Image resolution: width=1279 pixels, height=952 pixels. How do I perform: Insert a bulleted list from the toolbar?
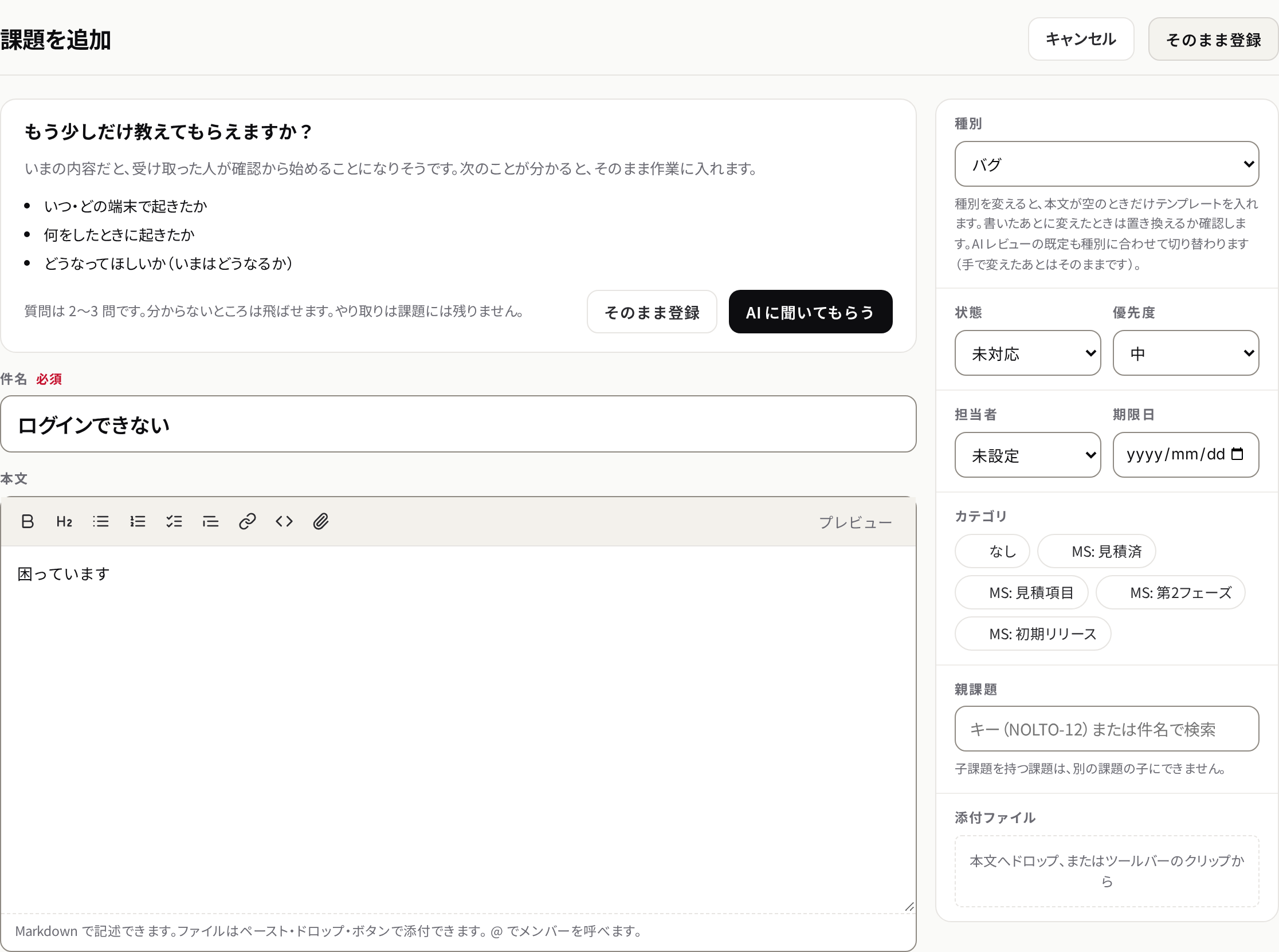pos(101,521)
